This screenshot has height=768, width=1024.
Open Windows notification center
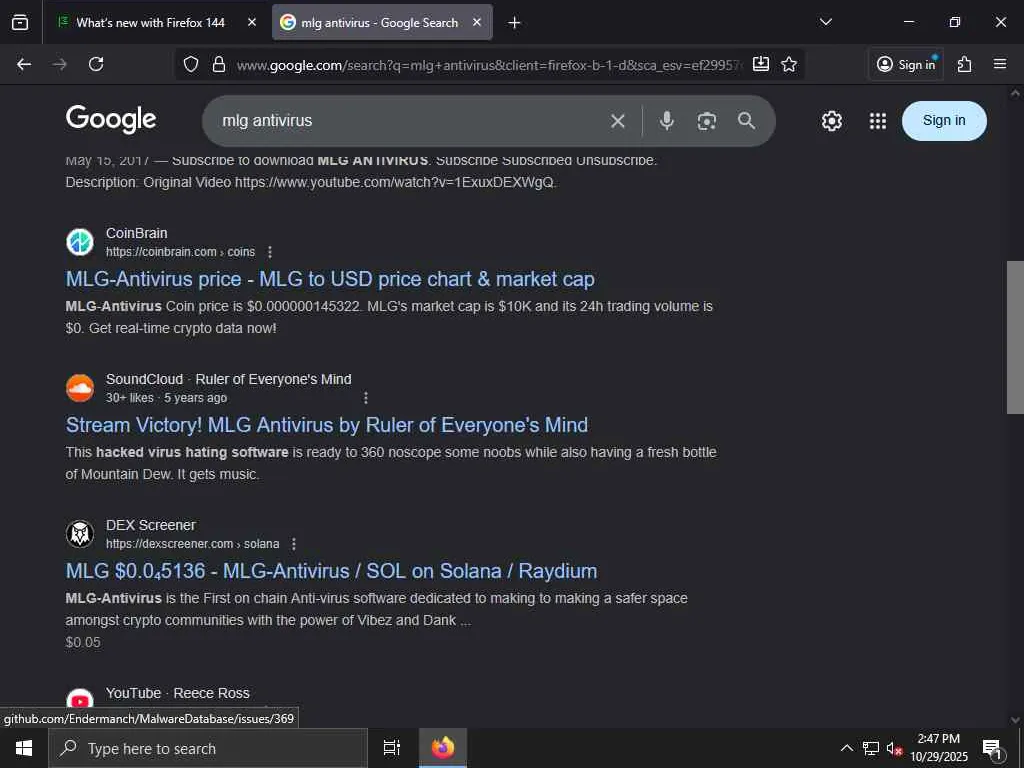pyautogui.click(x=992, y=748)
